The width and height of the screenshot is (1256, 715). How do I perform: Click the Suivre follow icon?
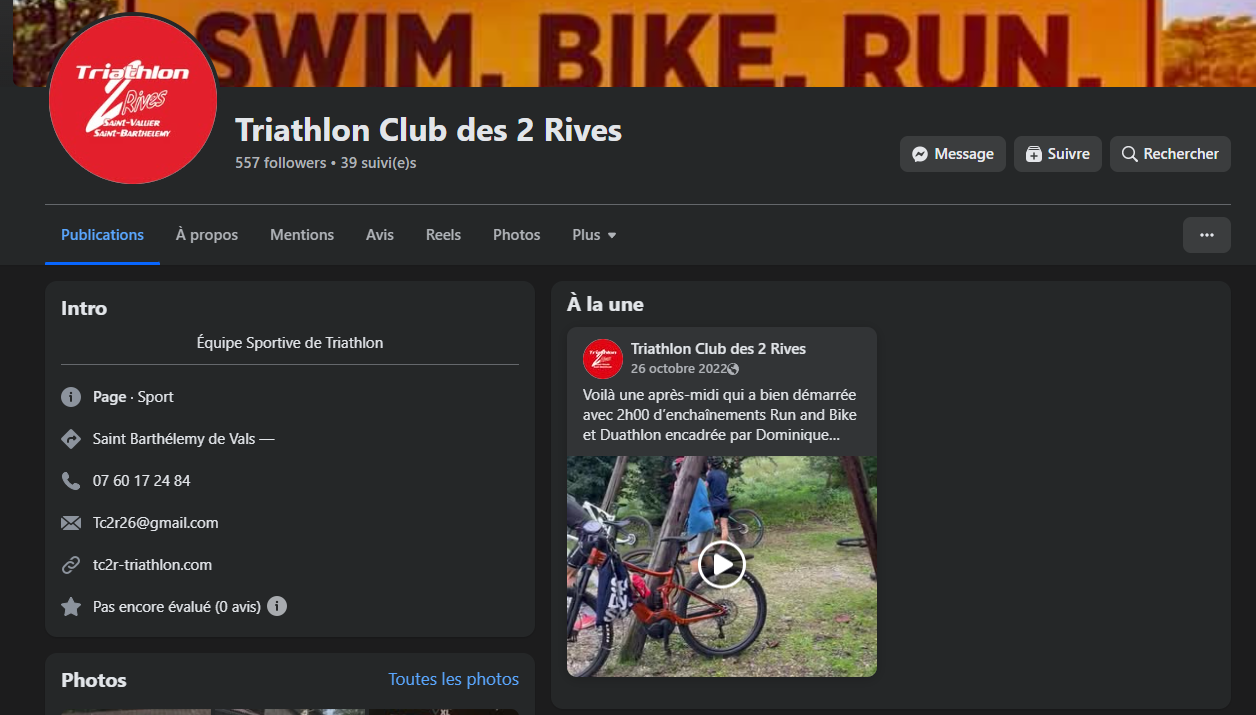[1034, 154]
